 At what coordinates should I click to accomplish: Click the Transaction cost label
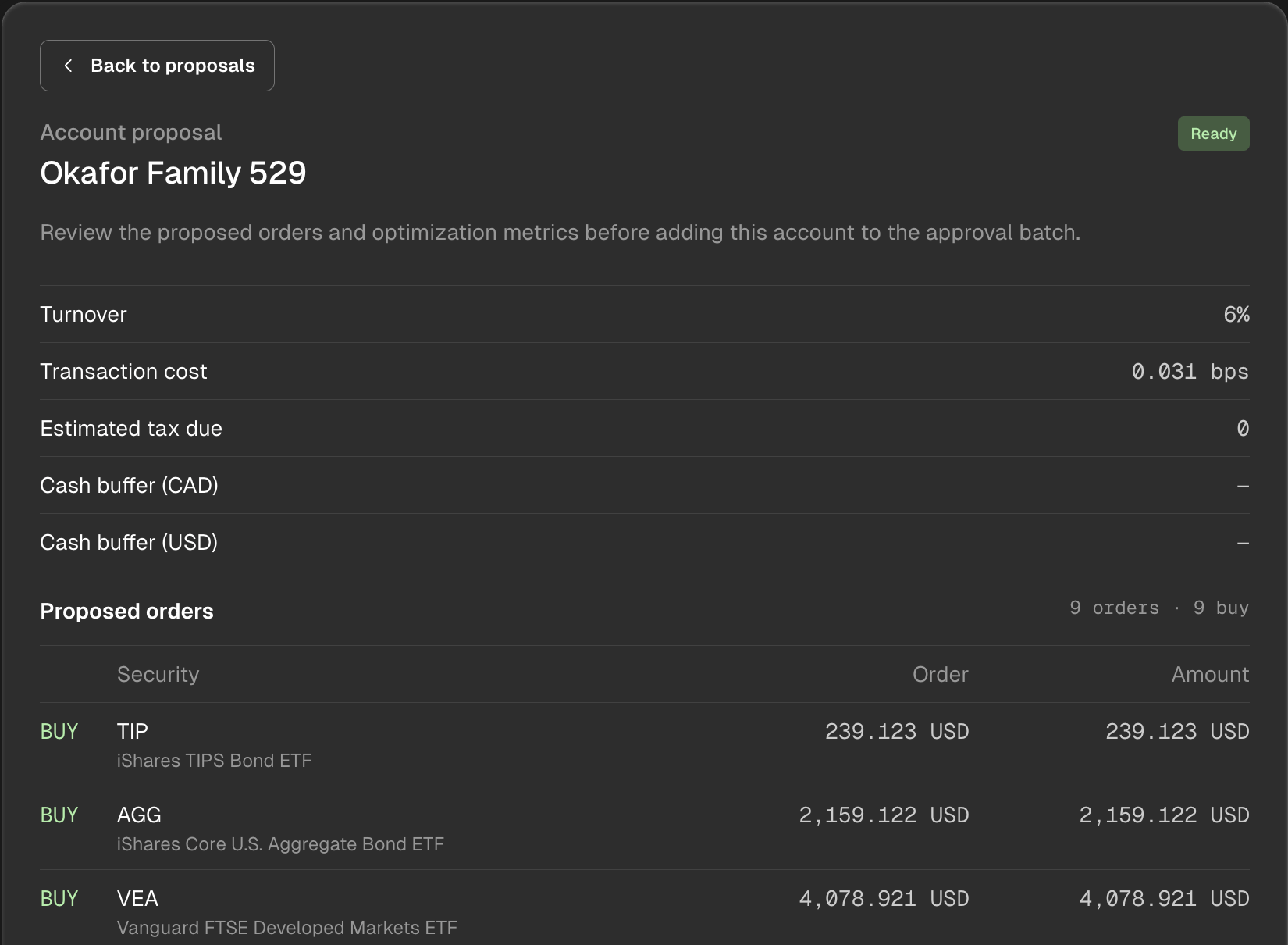point(123,371)
